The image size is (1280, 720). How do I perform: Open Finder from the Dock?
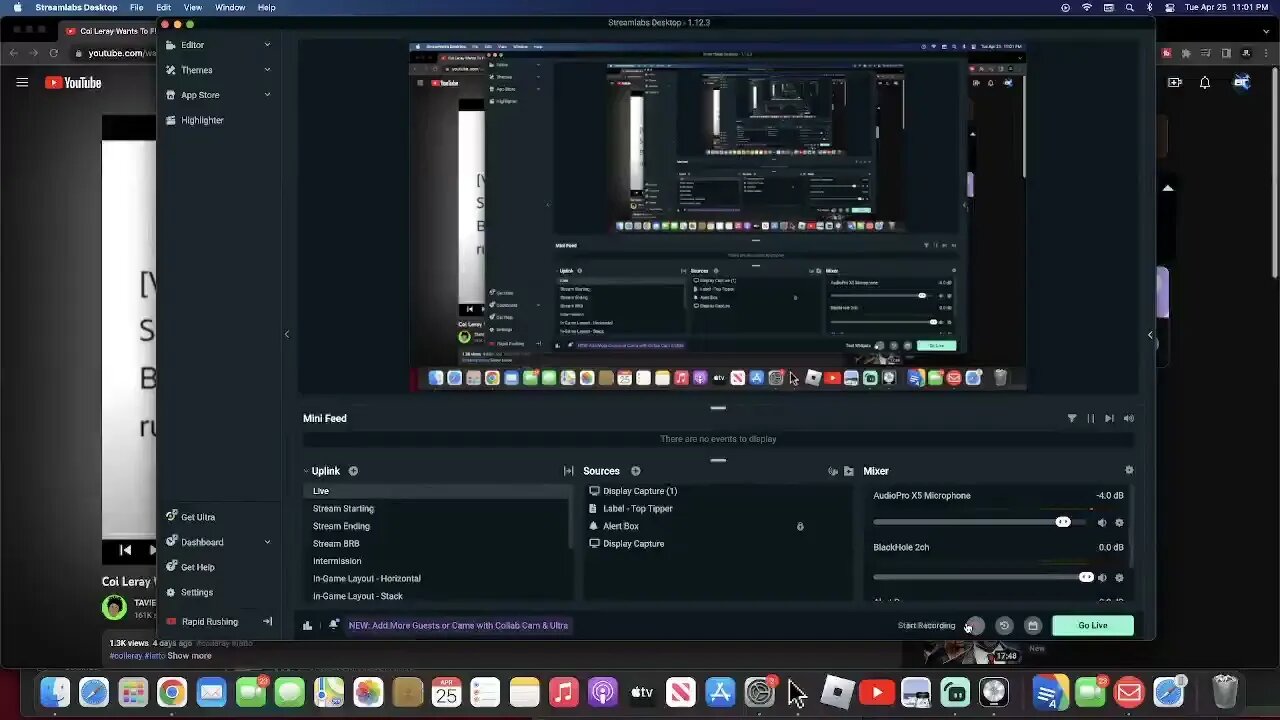click(x=55, y=692)
